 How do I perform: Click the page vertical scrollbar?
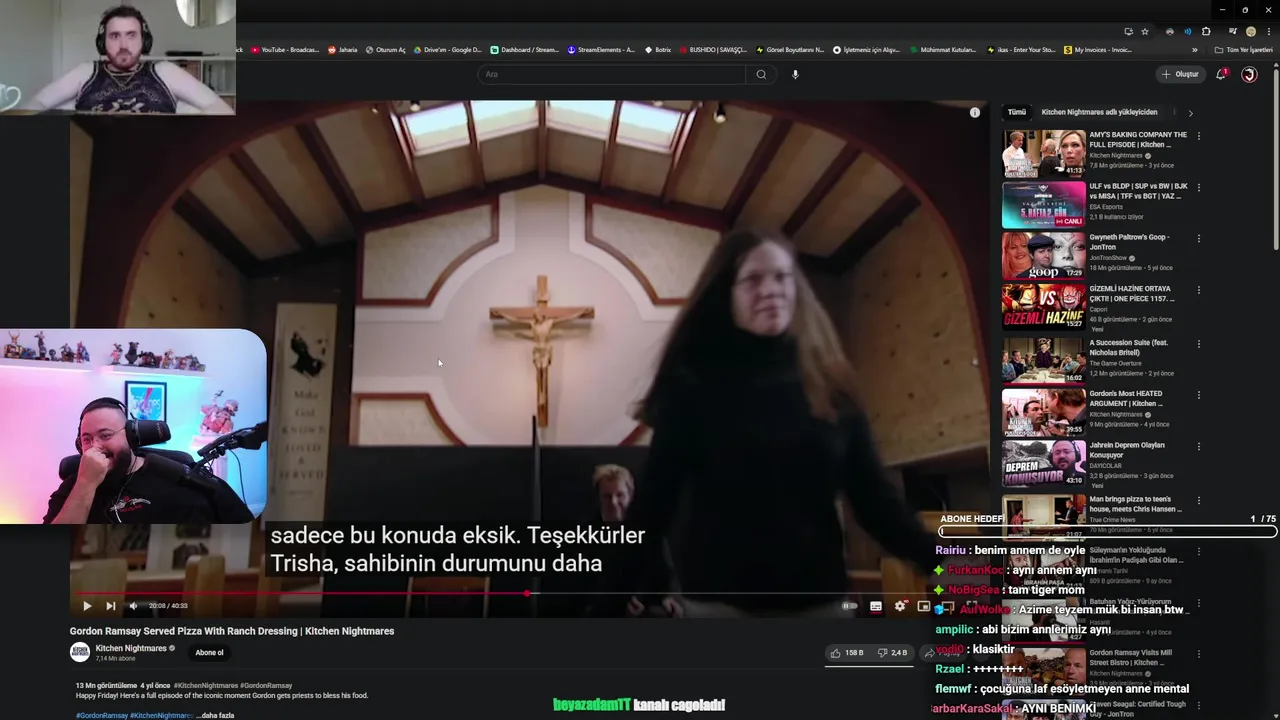point(1275,160)
